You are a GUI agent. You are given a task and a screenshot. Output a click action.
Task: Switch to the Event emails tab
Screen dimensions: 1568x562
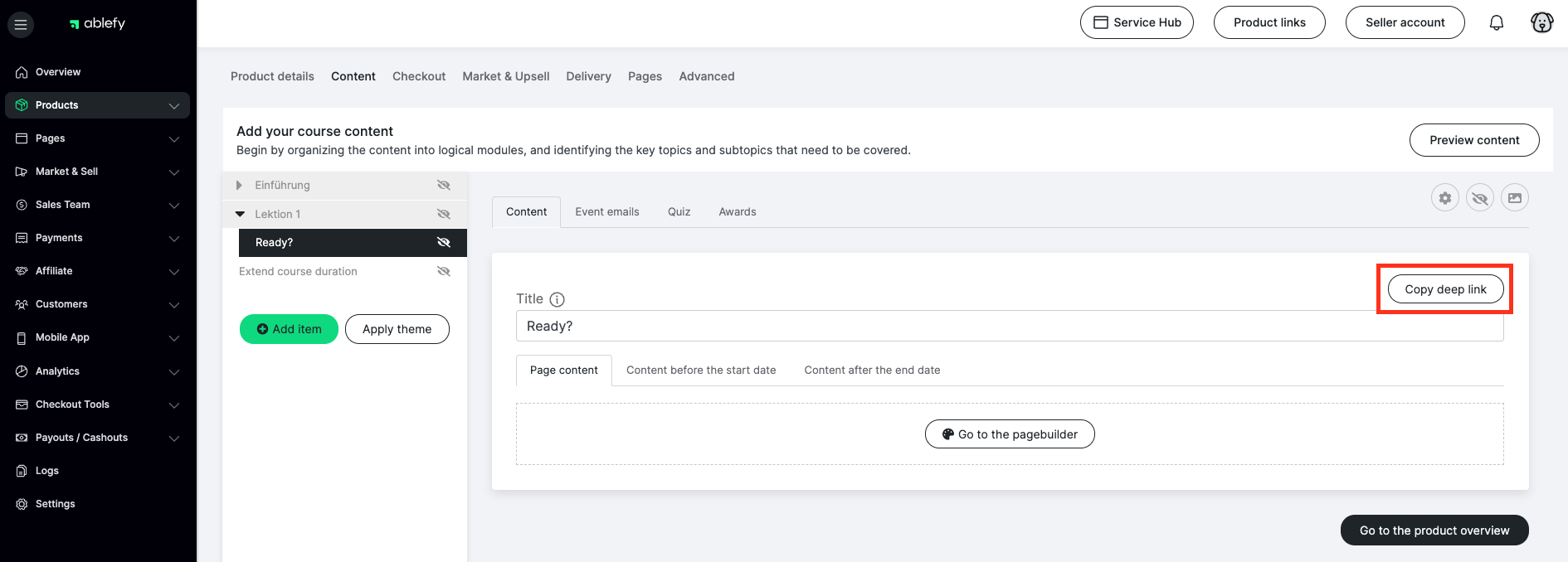[607, 212]
